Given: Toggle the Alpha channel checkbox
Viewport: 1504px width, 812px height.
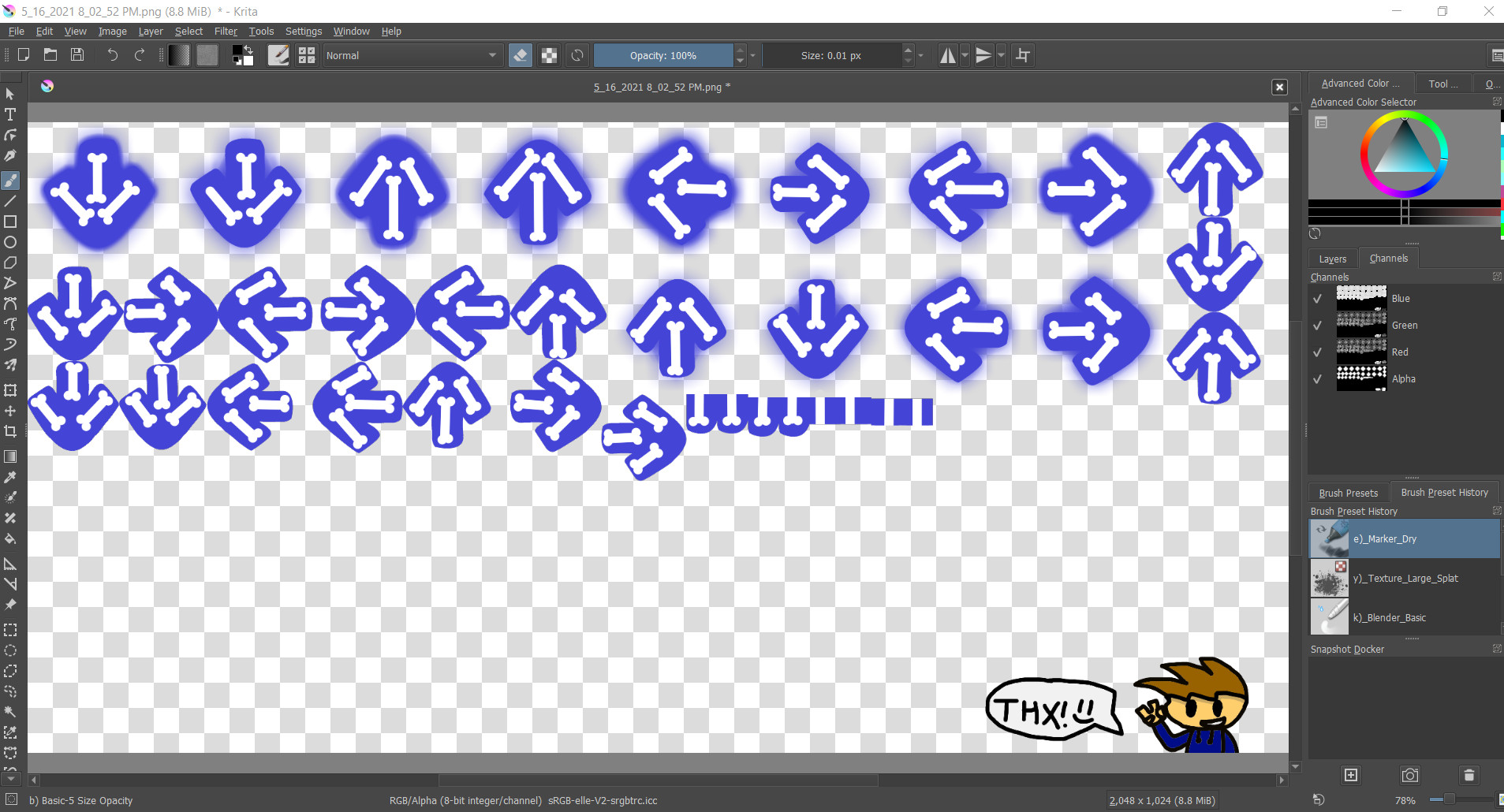Looking at the screenshot, I should (1317, 379).
